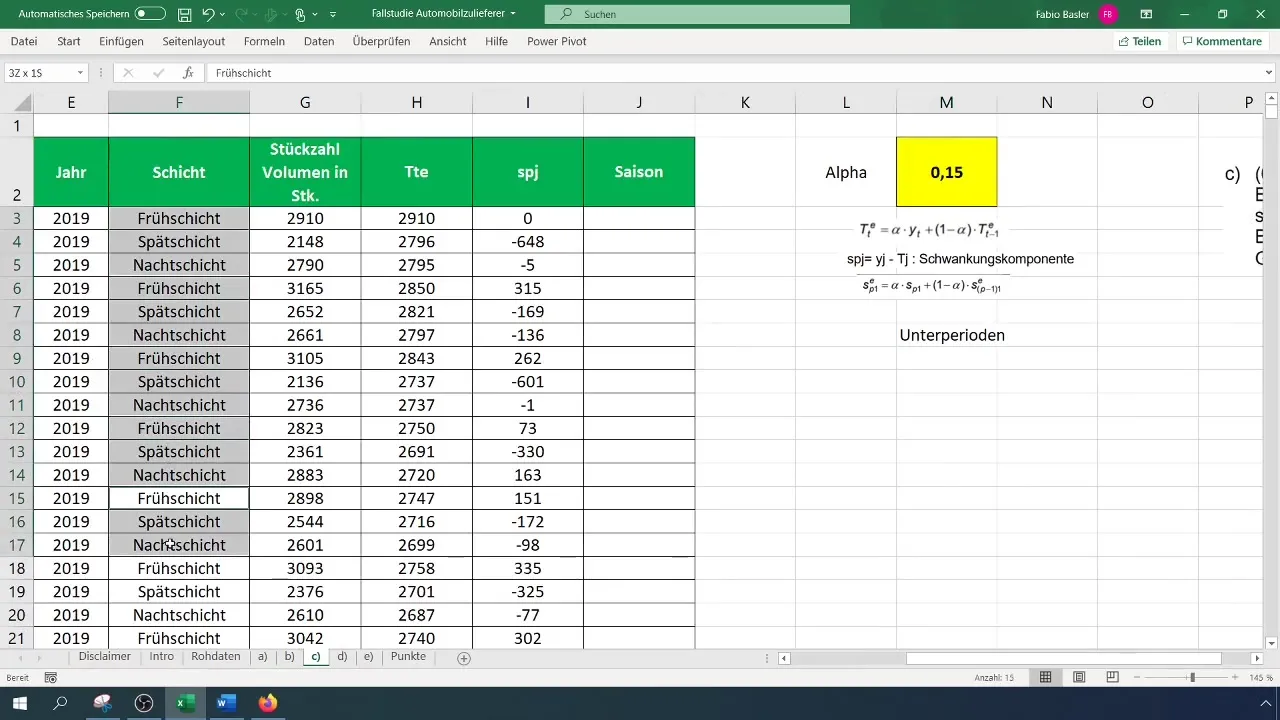
Task: Open the Start ribbon tab
Action: click(x=69, y=42)
